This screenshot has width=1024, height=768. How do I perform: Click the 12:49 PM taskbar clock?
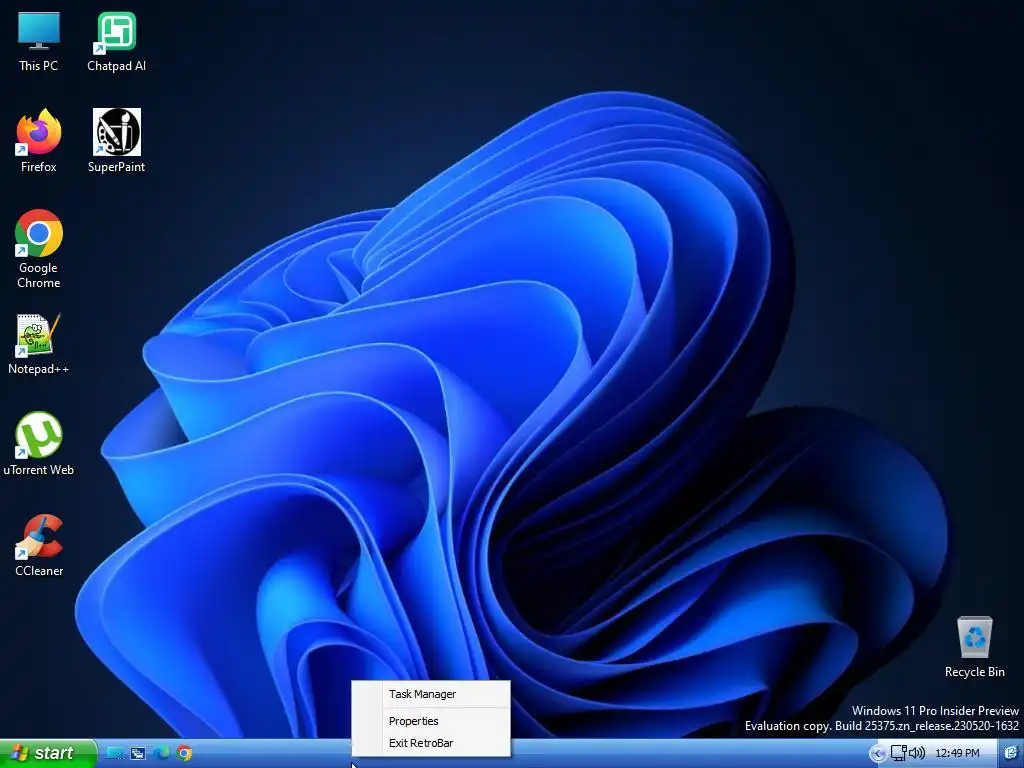[x=957, y=754]
